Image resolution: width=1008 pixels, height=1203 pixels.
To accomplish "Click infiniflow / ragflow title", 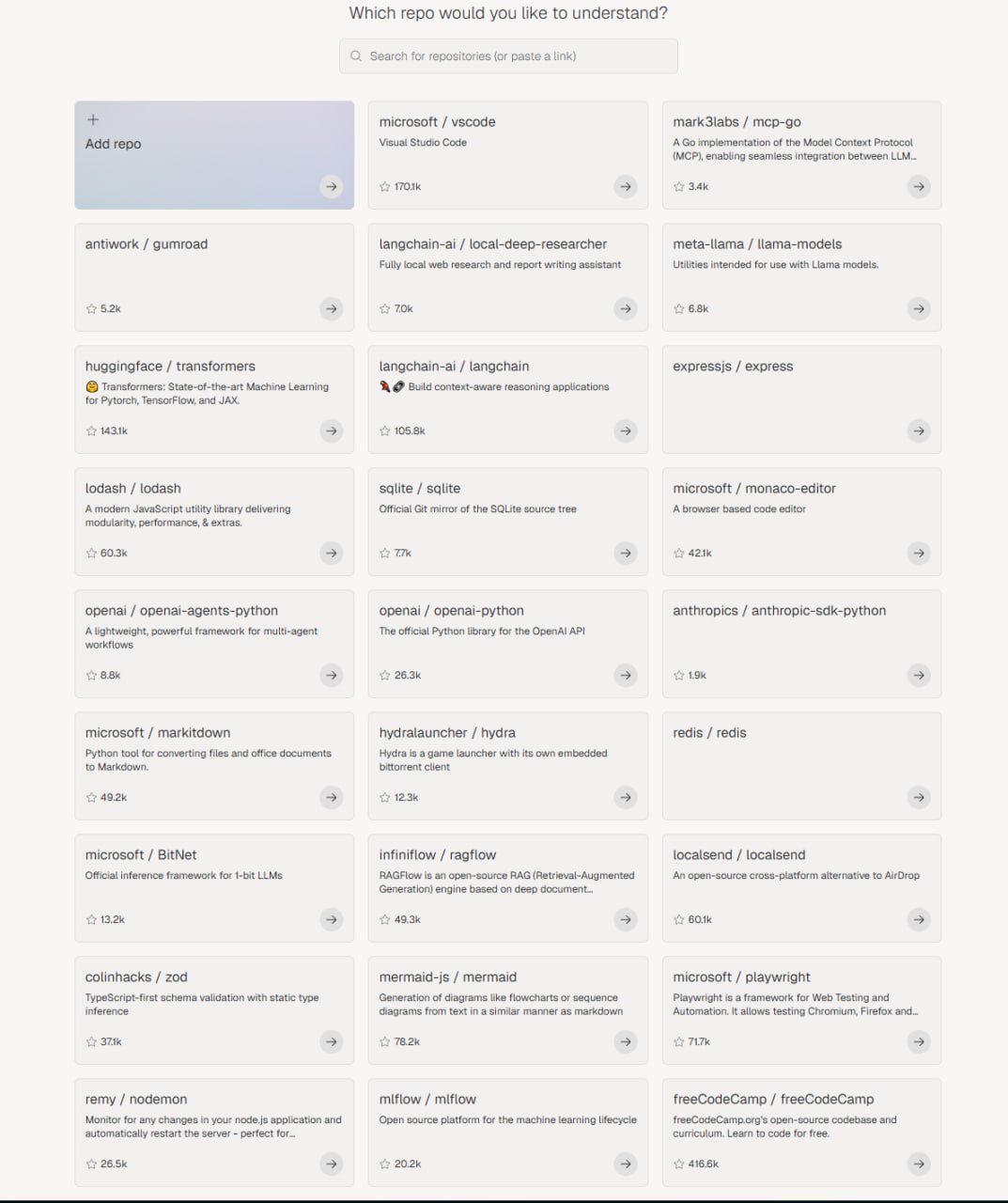I will point(438,855).
